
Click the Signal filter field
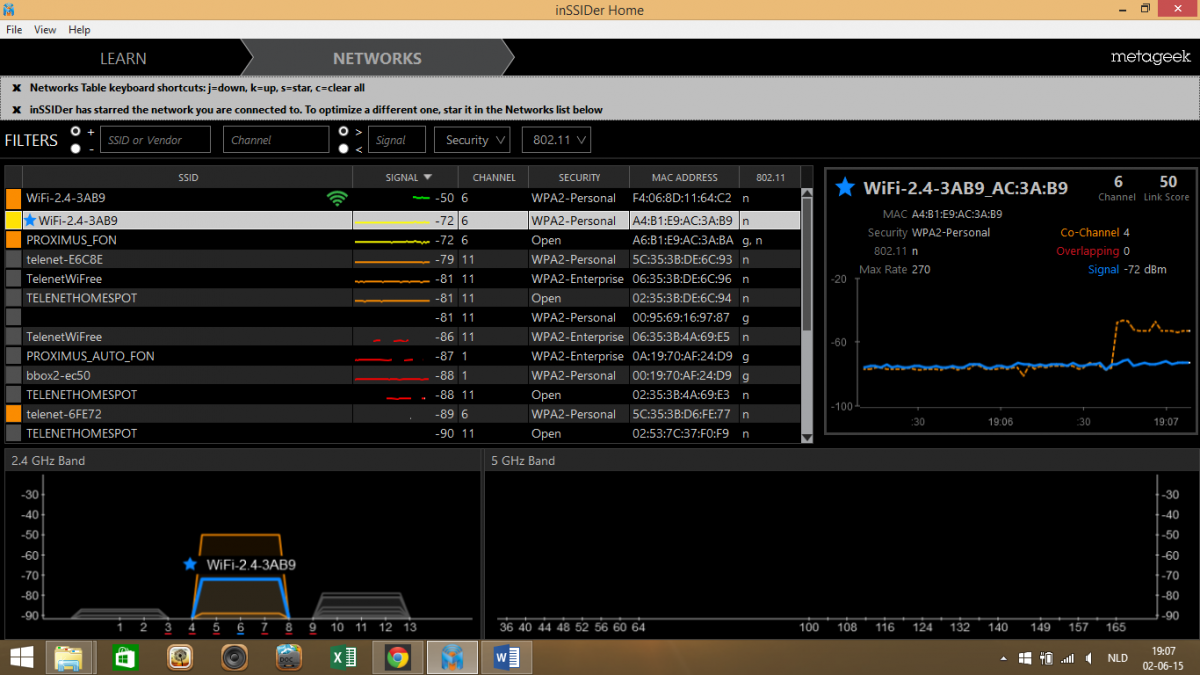click(397, 140)
